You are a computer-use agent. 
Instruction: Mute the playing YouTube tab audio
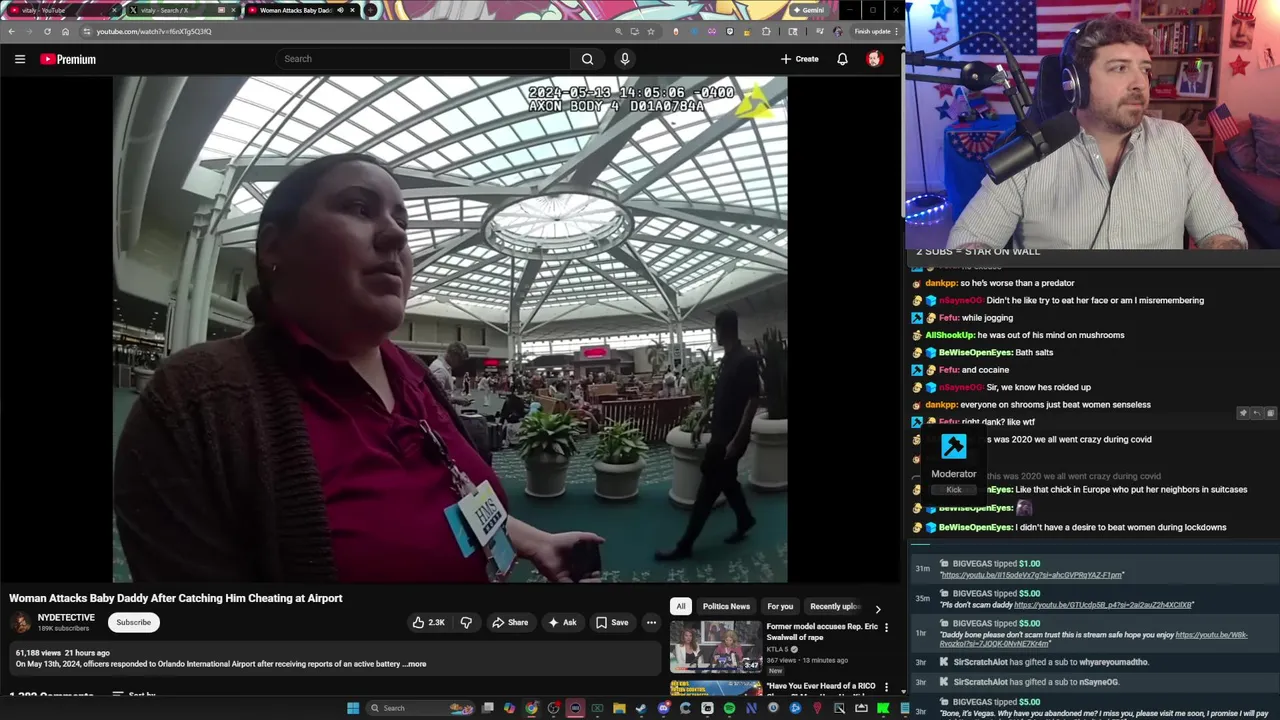pyautogui.click(x=340, y=11)
